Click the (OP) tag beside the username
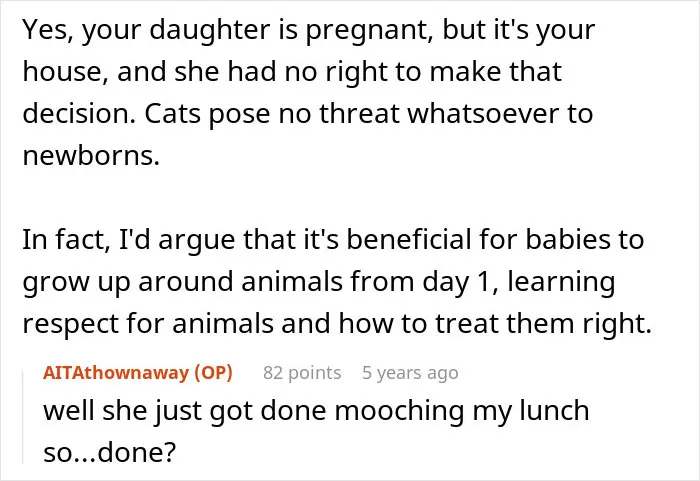Screen dimensions: 700x481 213,372
